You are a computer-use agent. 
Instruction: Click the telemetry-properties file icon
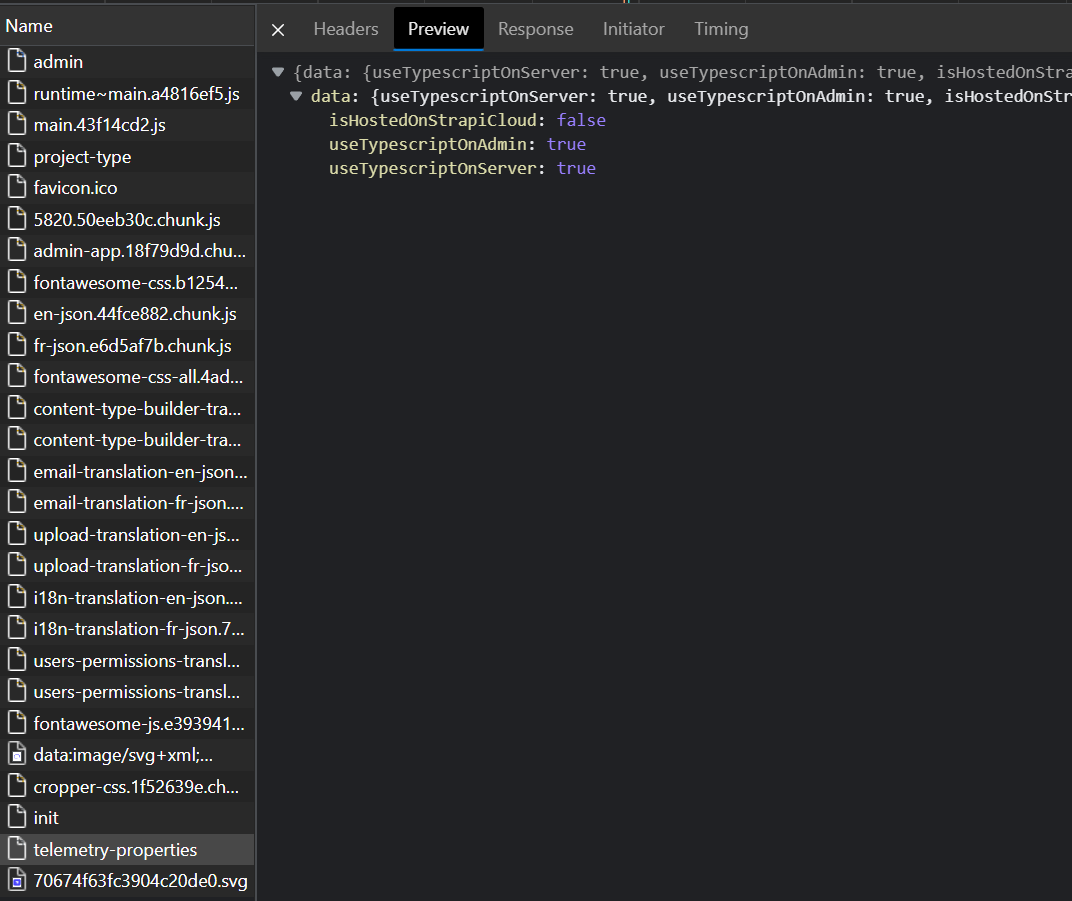click(x=17, y=849)
